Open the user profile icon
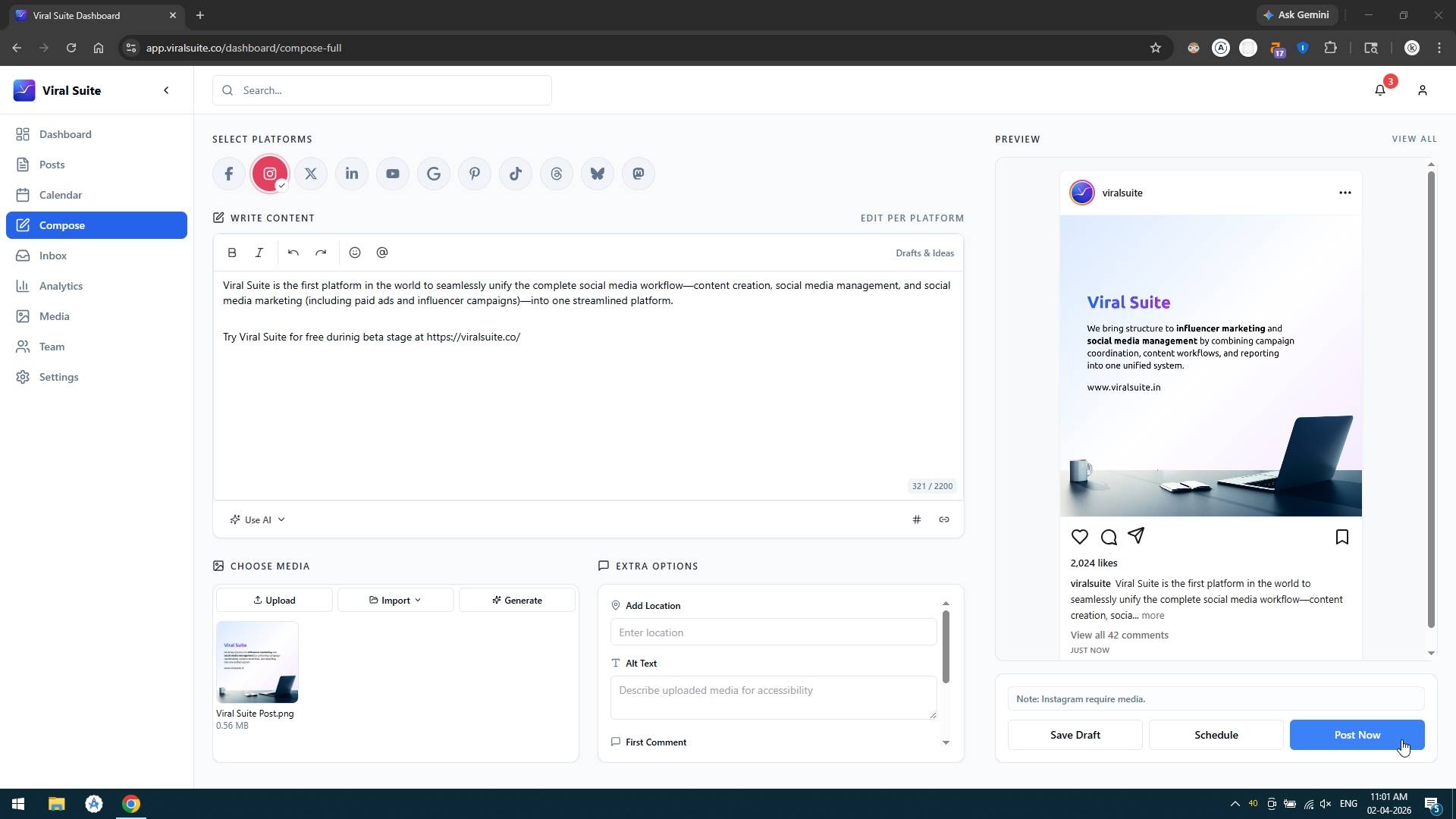Viewport: 1456px width, 819px height. click(x=1423, y=90)
